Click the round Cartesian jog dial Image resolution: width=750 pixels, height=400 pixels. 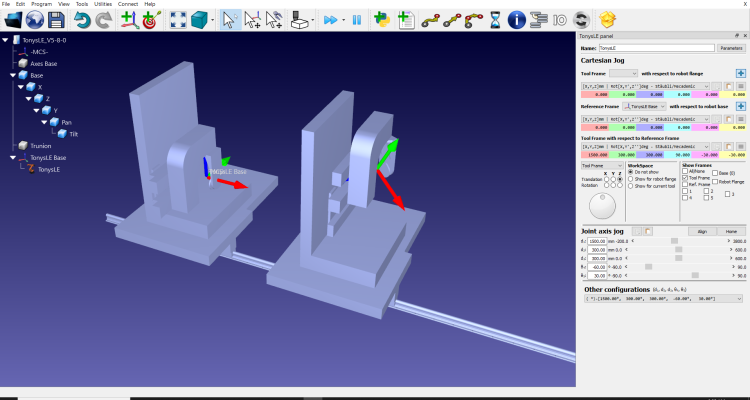coord(603,206)
